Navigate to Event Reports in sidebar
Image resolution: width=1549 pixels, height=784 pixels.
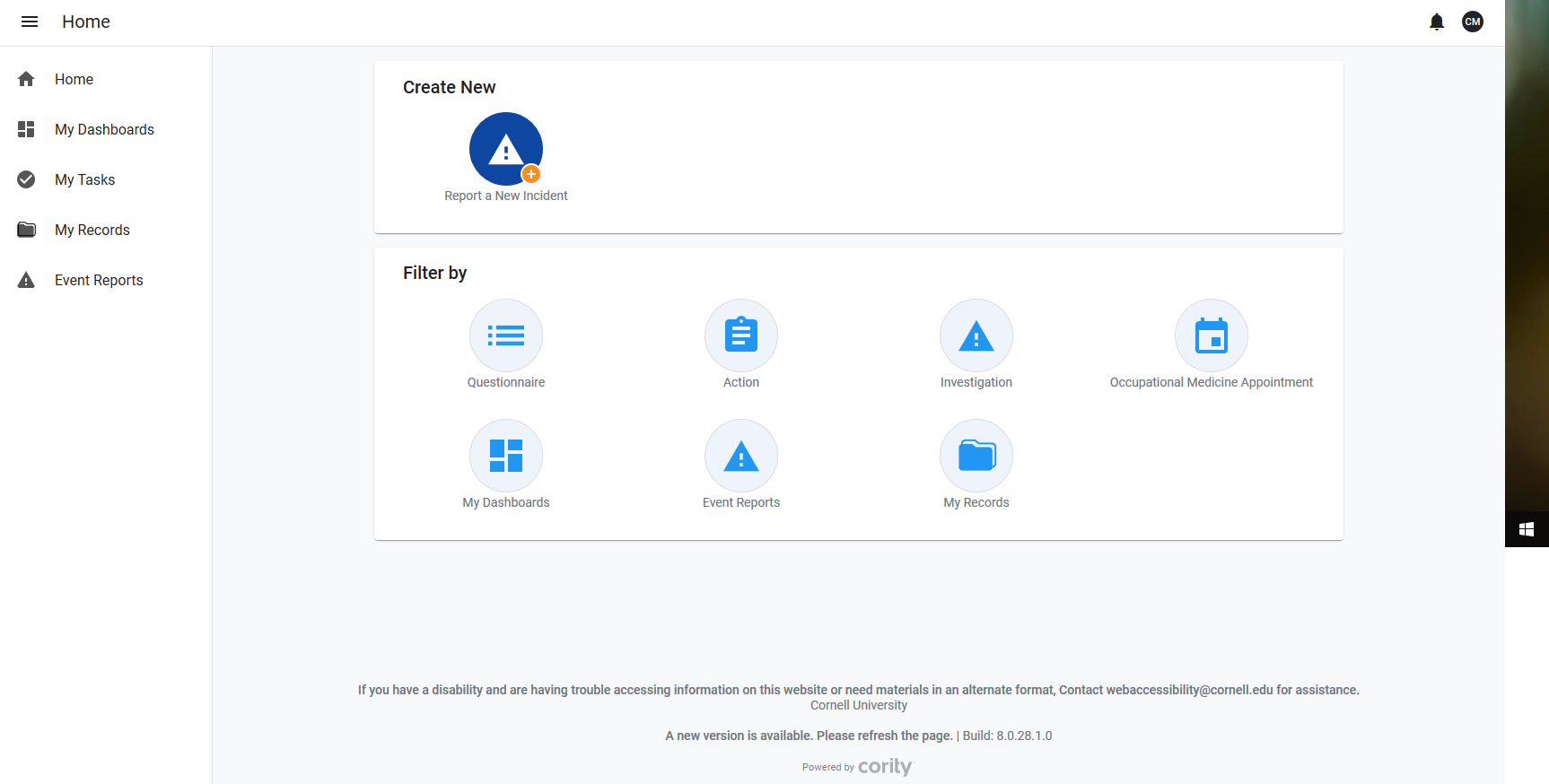tap(99, 280)
